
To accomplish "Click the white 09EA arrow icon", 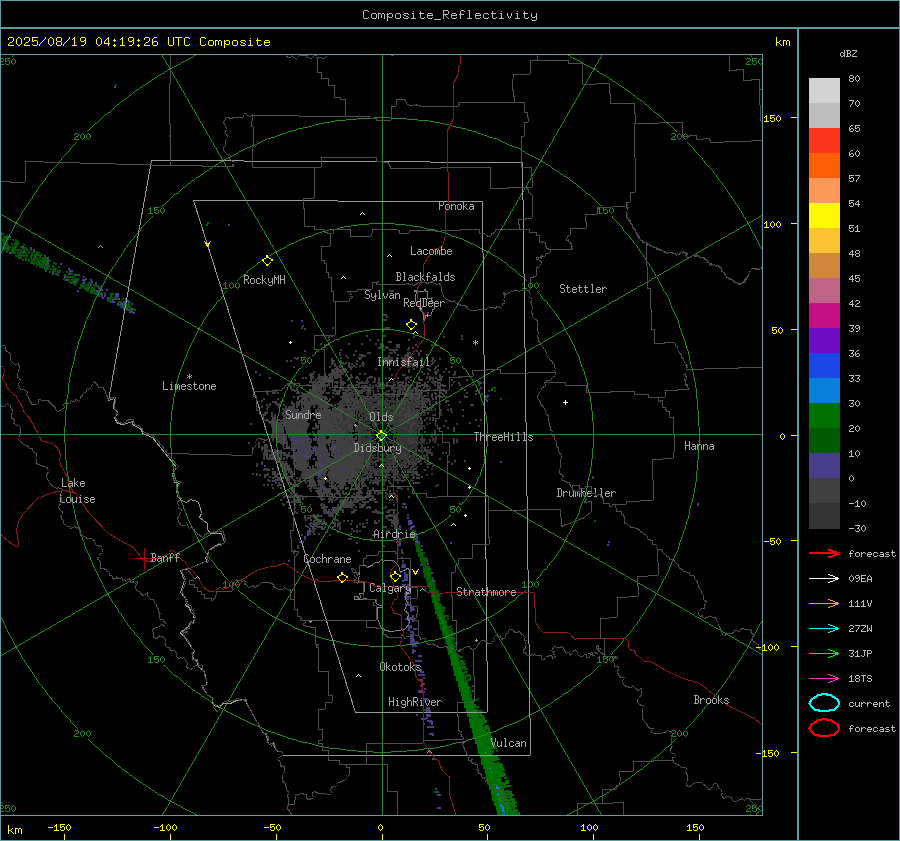I will click(824, 579).
